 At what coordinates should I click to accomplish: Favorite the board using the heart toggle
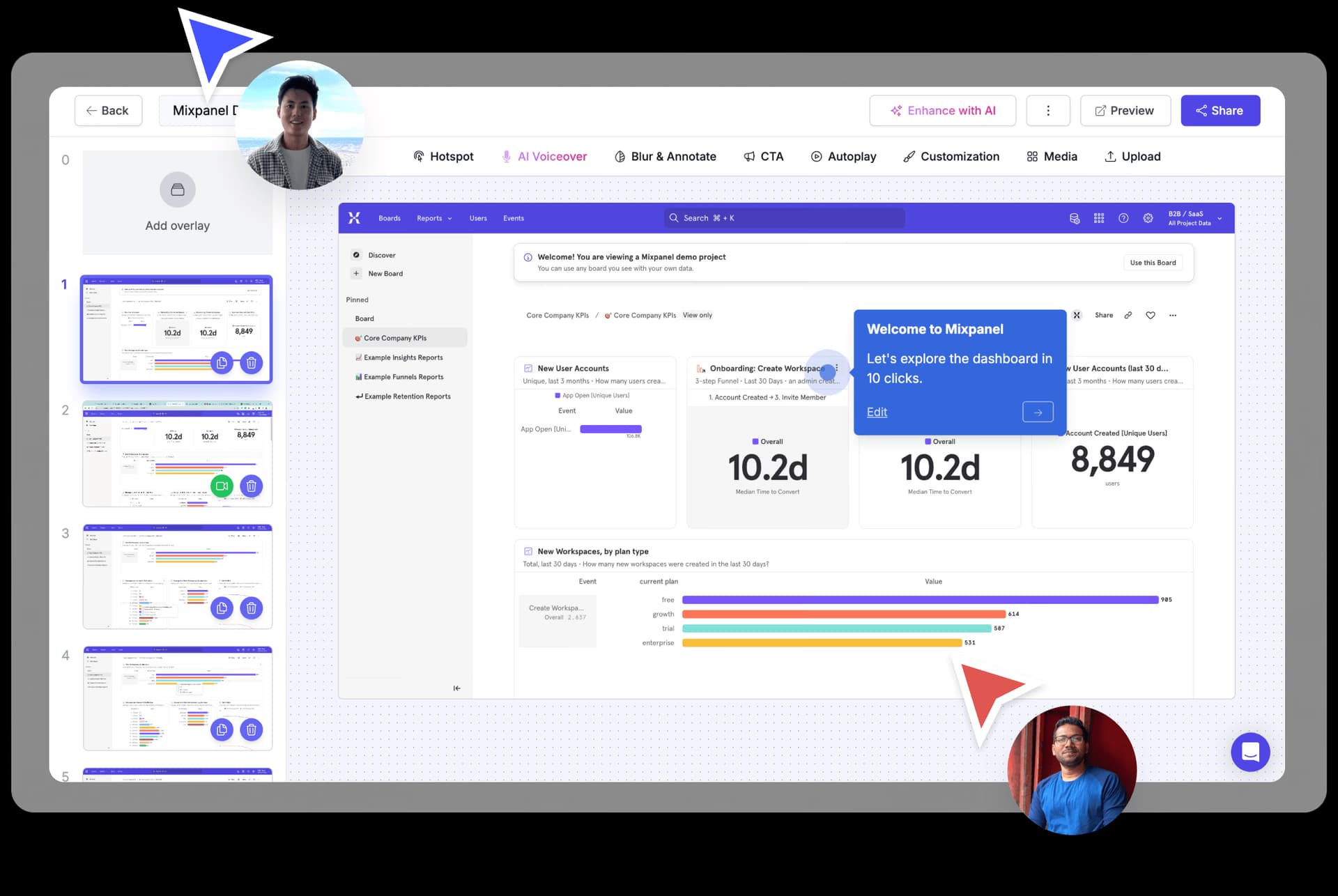1150,315
